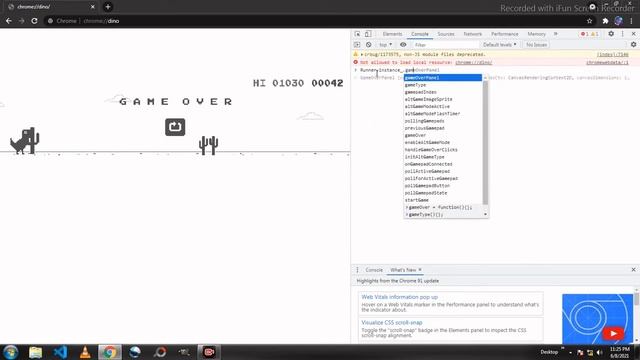Close the What's New tab
Viewport: 640px width, 360px height.
(420, 270)
